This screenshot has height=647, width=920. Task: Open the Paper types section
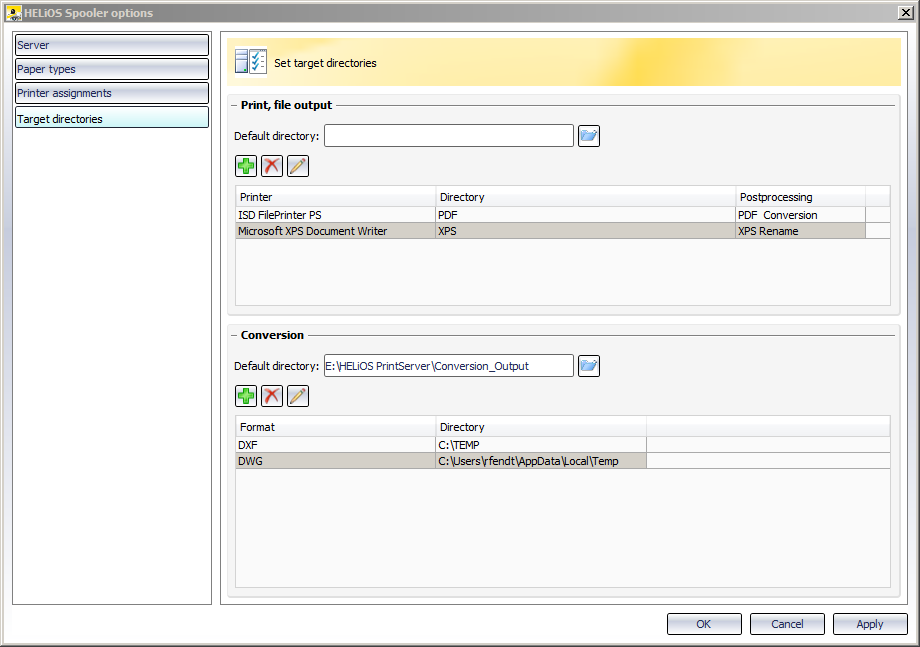[x=112, y=69]
